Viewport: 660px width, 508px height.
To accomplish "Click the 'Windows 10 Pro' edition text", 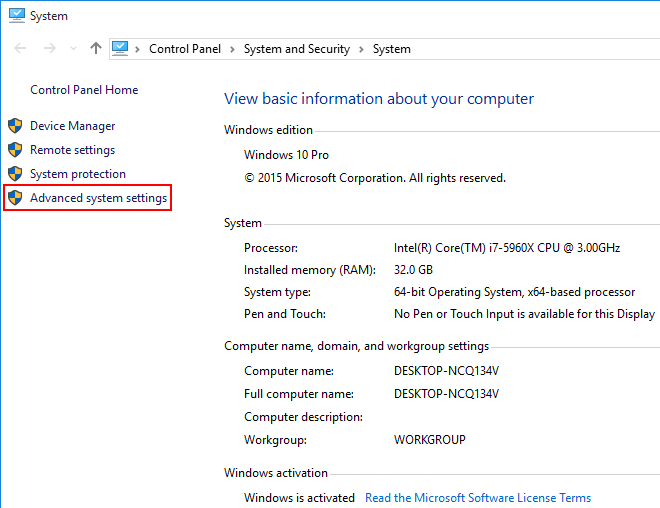I will point(286,155).
